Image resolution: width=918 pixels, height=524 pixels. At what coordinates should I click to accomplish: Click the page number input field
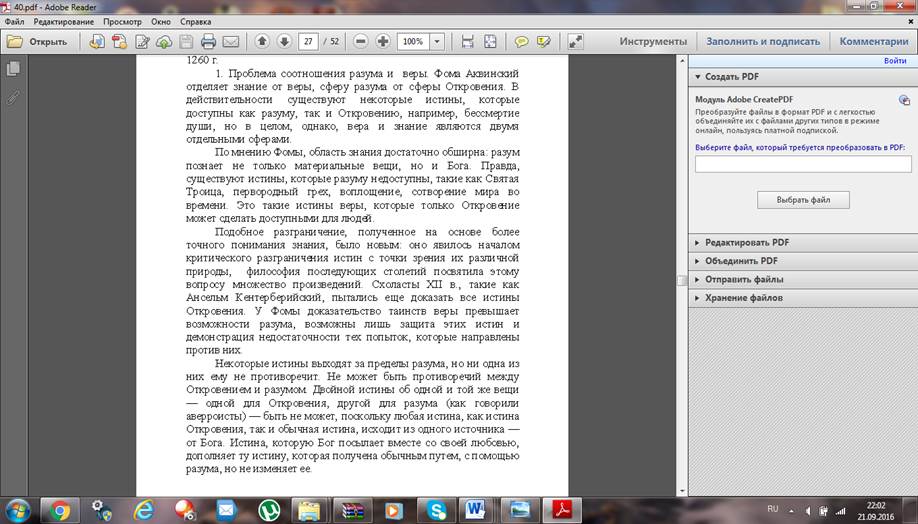click(309, 42)
